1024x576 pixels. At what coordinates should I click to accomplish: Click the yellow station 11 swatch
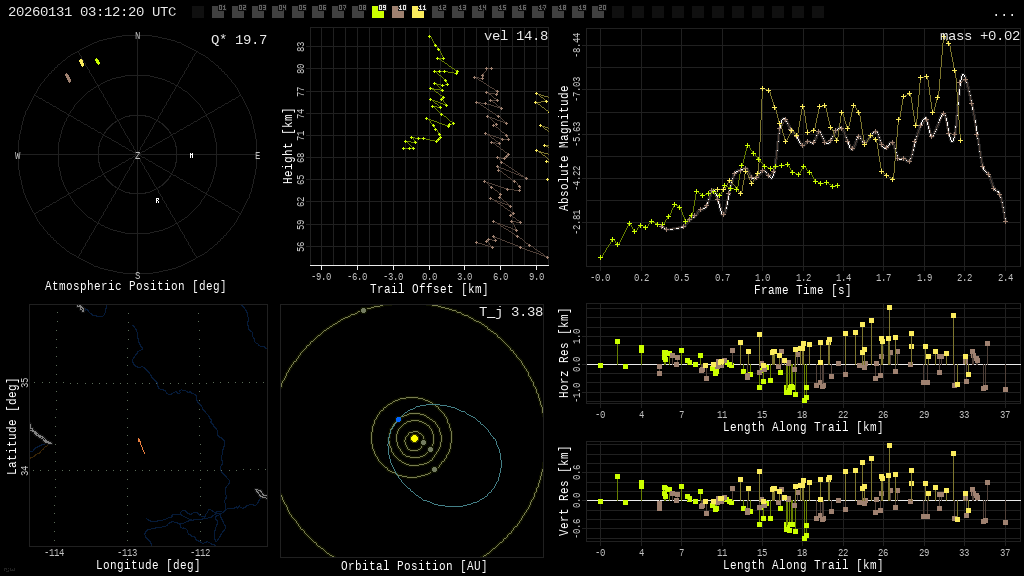(417, 12)
